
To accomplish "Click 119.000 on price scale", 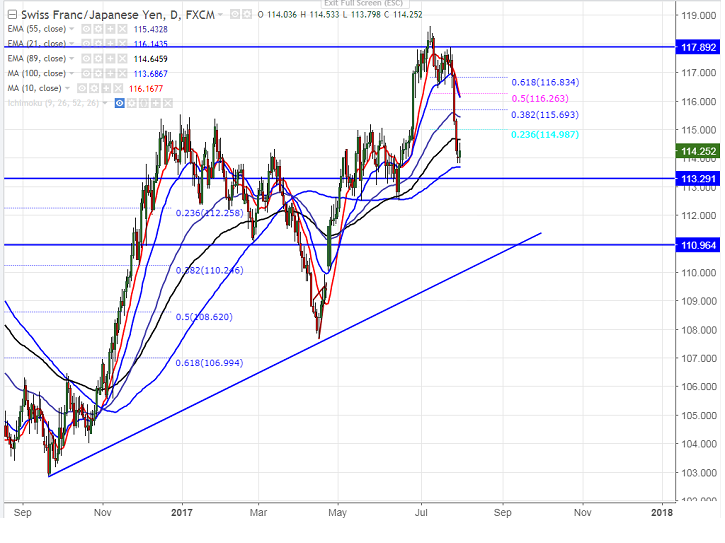I will [x=699, y=16].
